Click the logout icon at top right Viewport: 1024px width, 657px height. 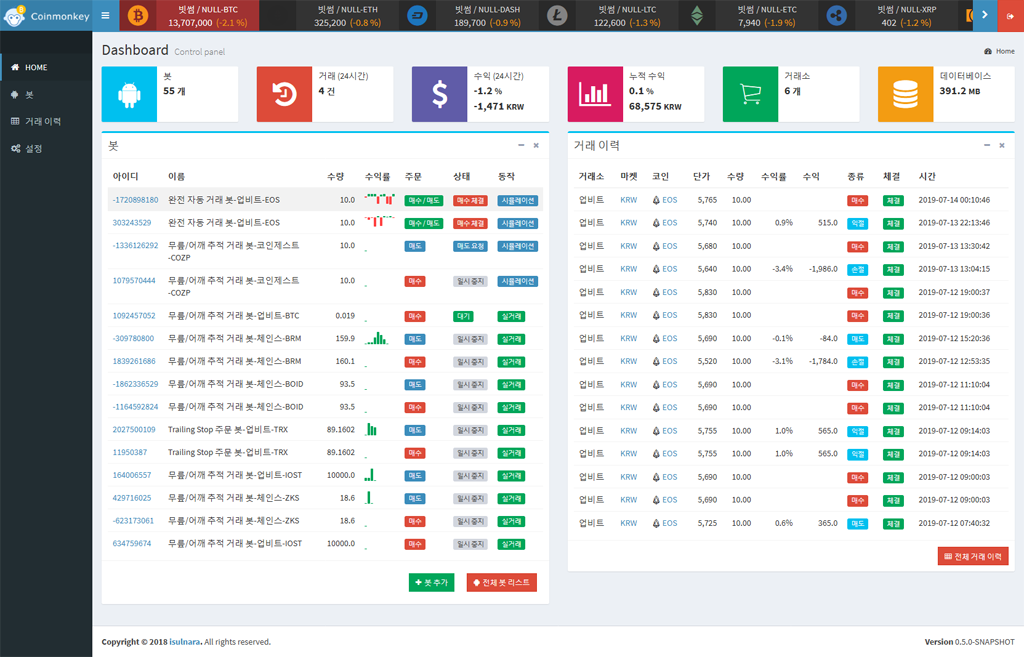click(x=1010, y=16)
